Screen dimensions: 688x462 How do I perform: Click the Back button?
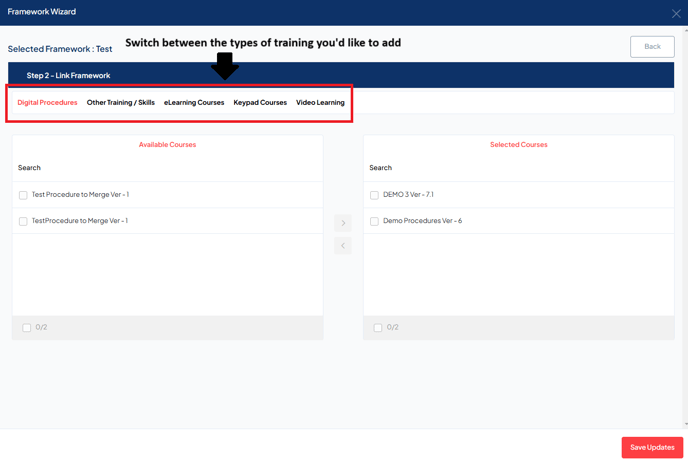click(652, 47)
